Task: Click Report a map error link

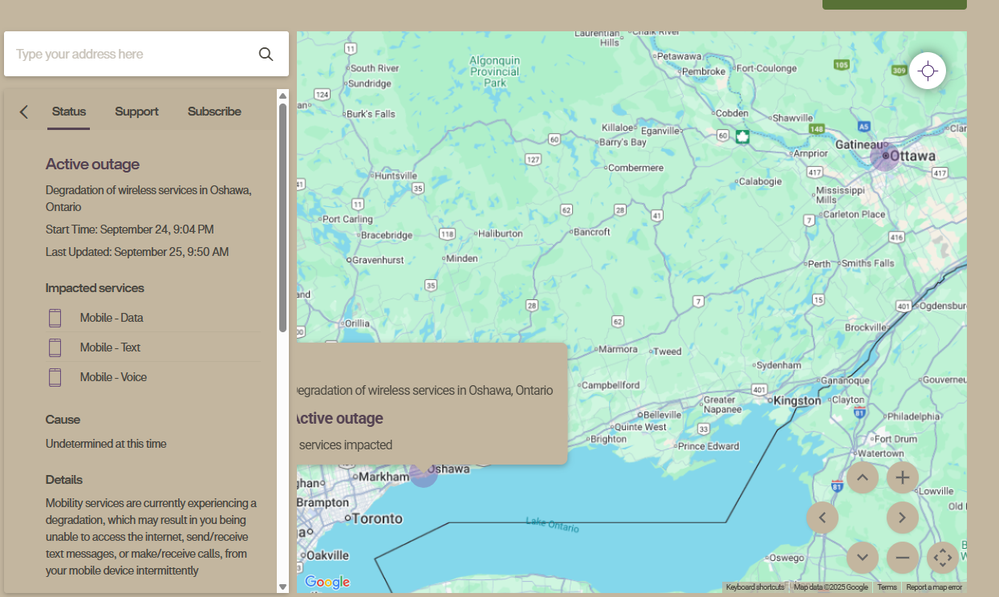Action: click(x=933, y=587)
